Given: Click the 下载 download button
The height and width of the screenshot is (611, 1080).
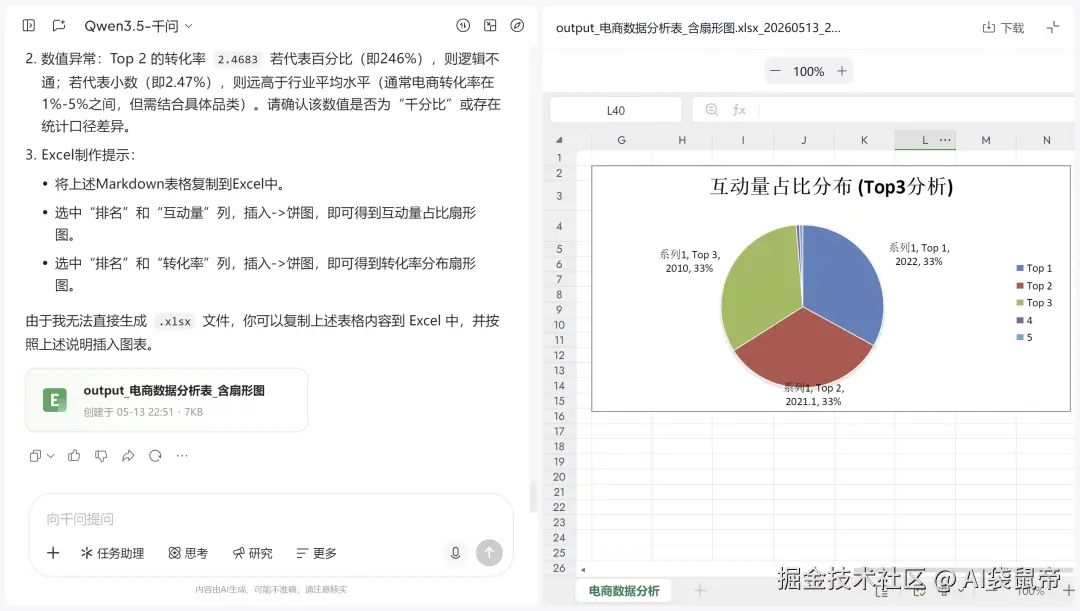Looking at the screenshot, I should (x=1004, y=28).
